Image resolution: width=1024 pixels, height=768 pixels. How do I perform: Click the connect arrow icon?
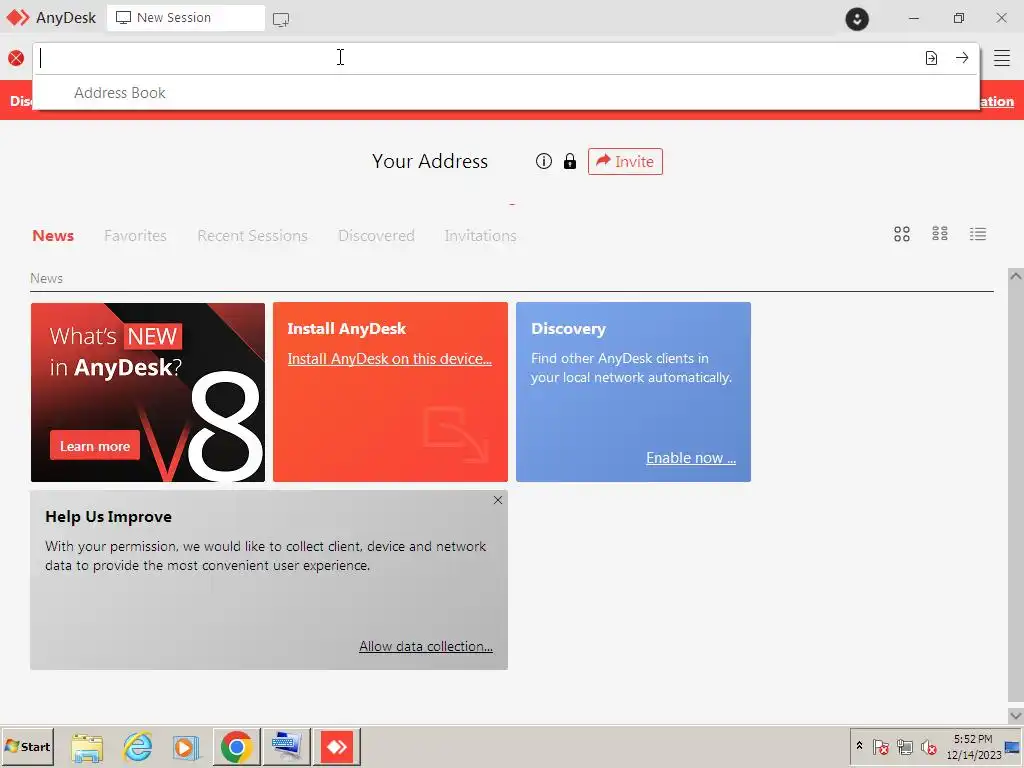click(x=962, y=58)
